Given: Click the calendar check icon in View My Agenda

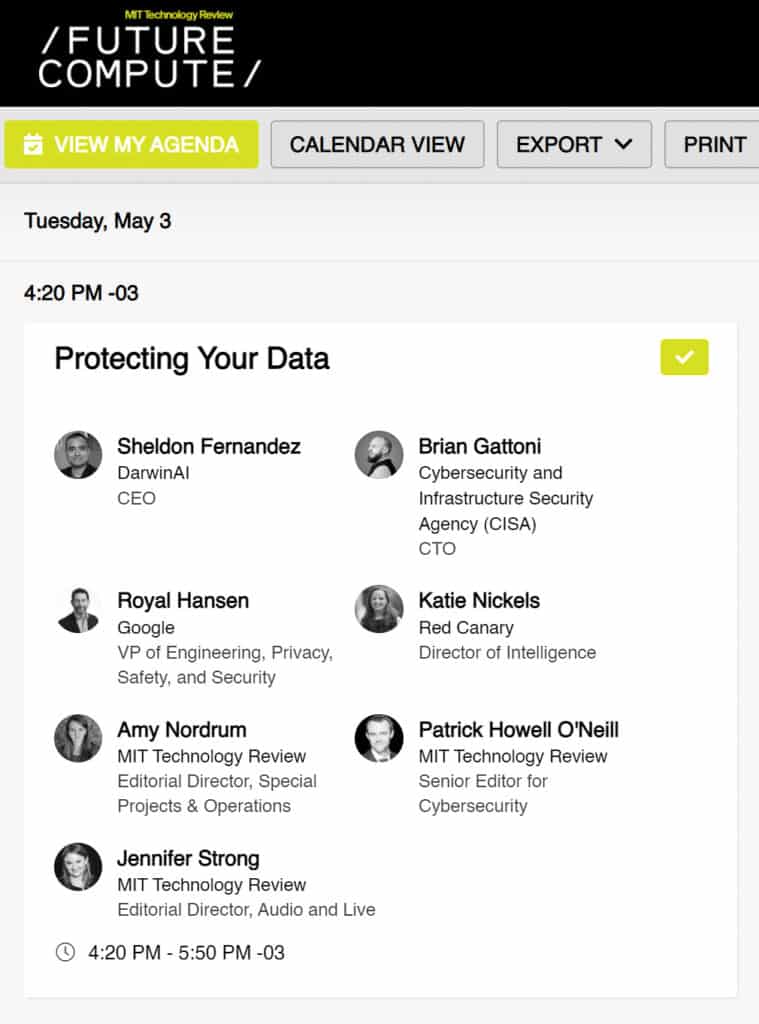Looking at the screenshot, I should (33, 144).
